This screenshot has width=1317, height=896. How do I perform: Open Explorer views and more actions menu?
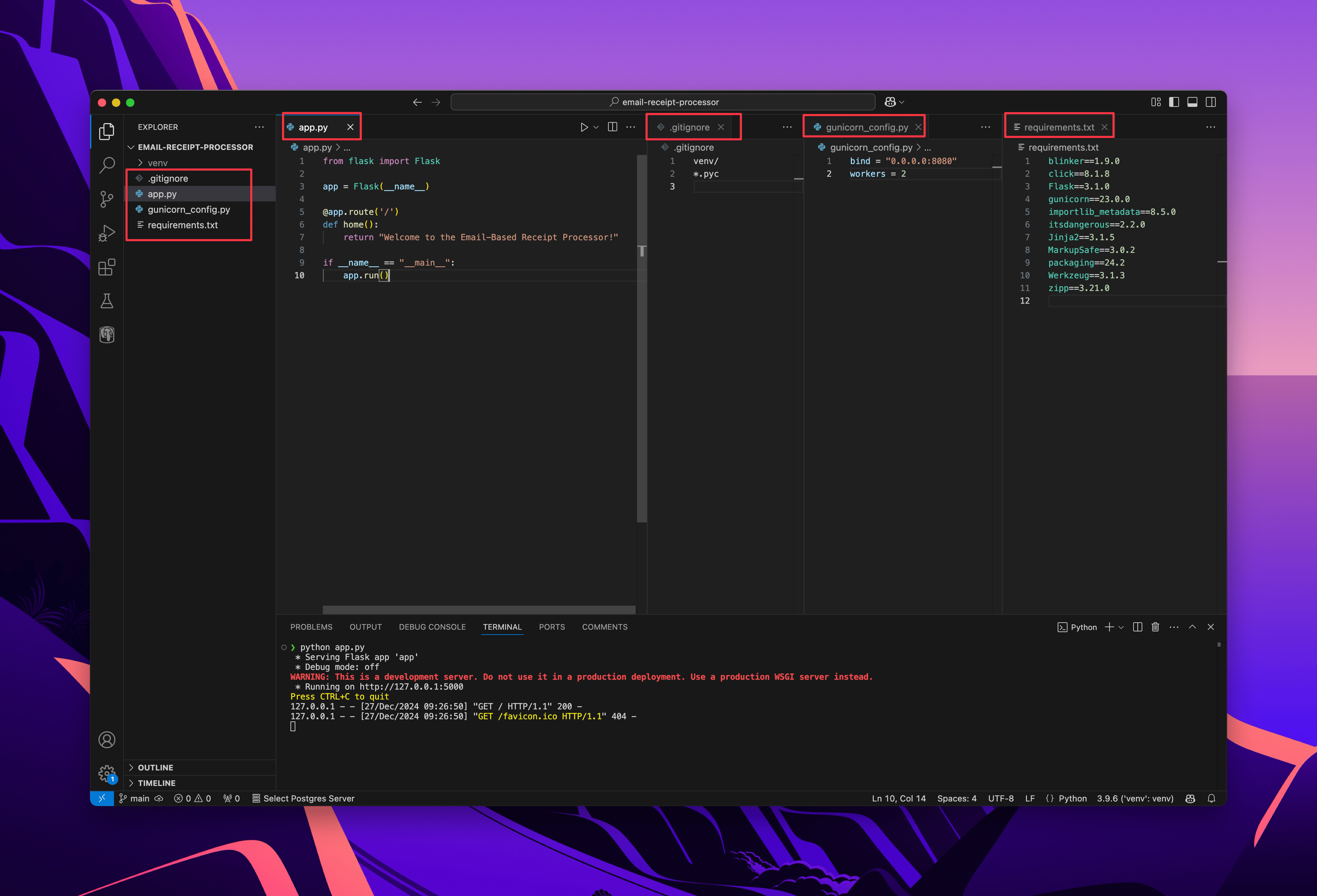click(259, 127)
